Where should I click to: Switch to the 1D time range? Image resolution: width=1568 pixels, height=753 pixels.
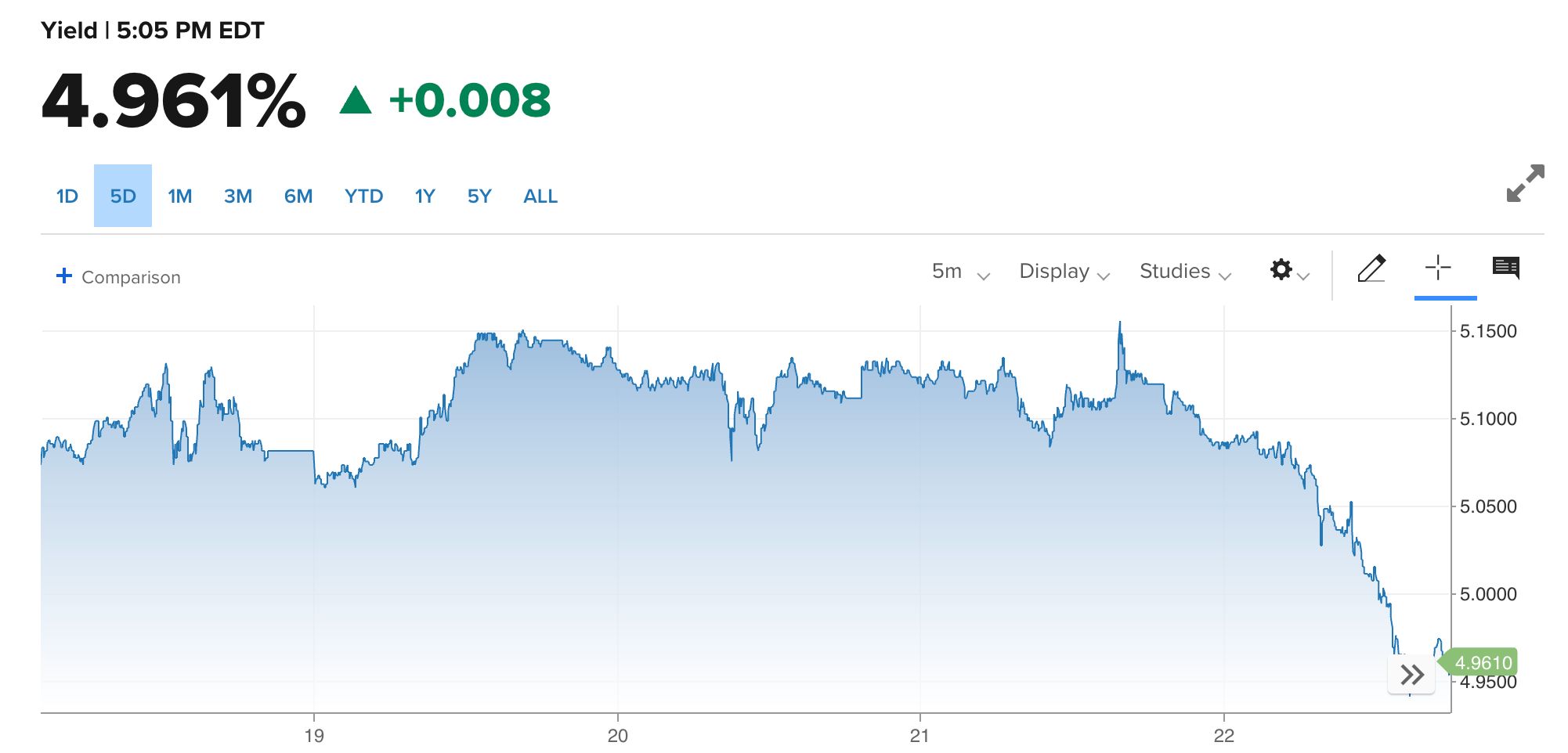pyautogui.click(x=67, y=196)
